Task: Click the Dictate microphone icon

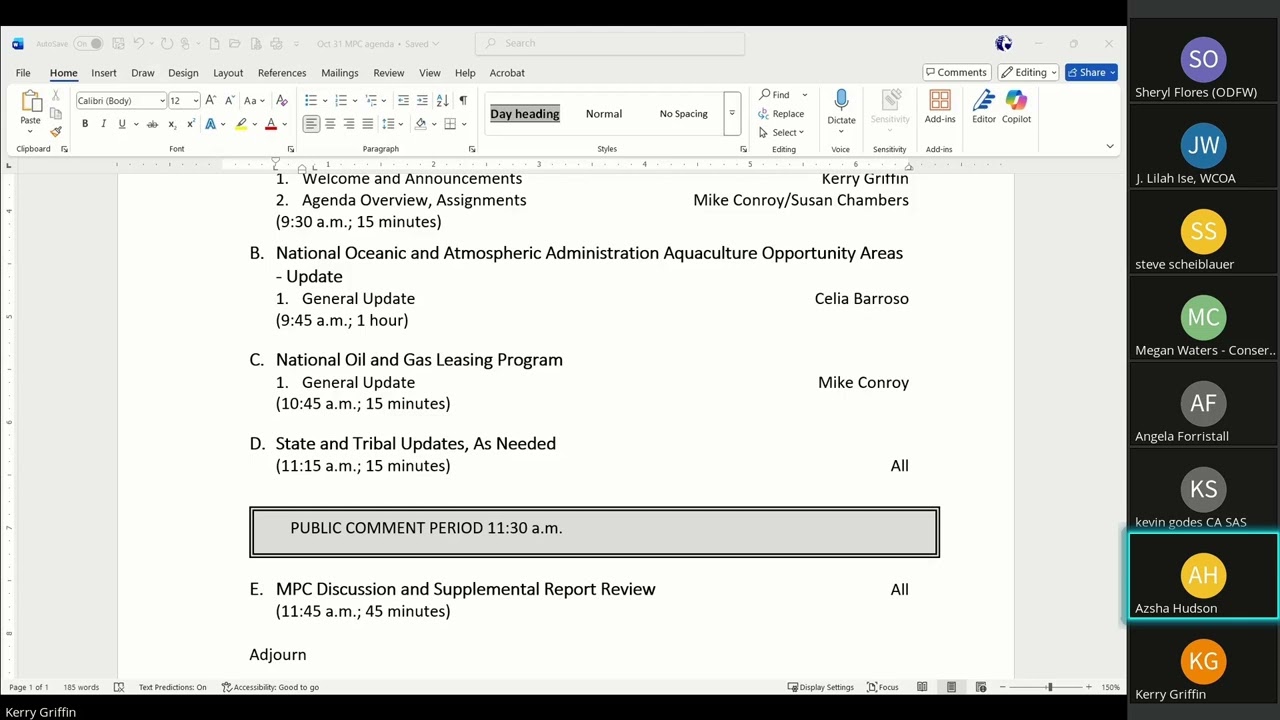Action: pyautogui.click(x=841, y=106)
